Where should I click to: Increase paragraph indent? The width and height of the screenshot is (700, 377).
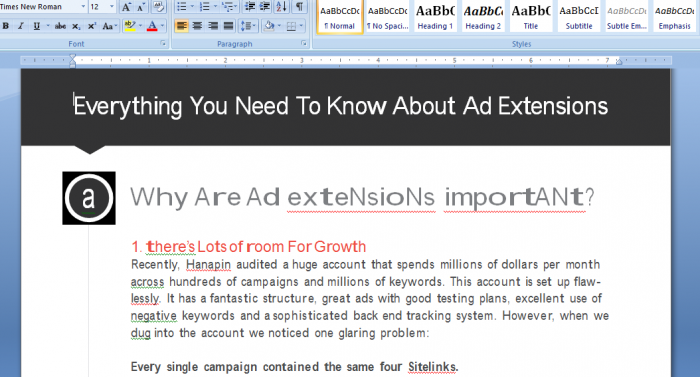coord(265,7)
